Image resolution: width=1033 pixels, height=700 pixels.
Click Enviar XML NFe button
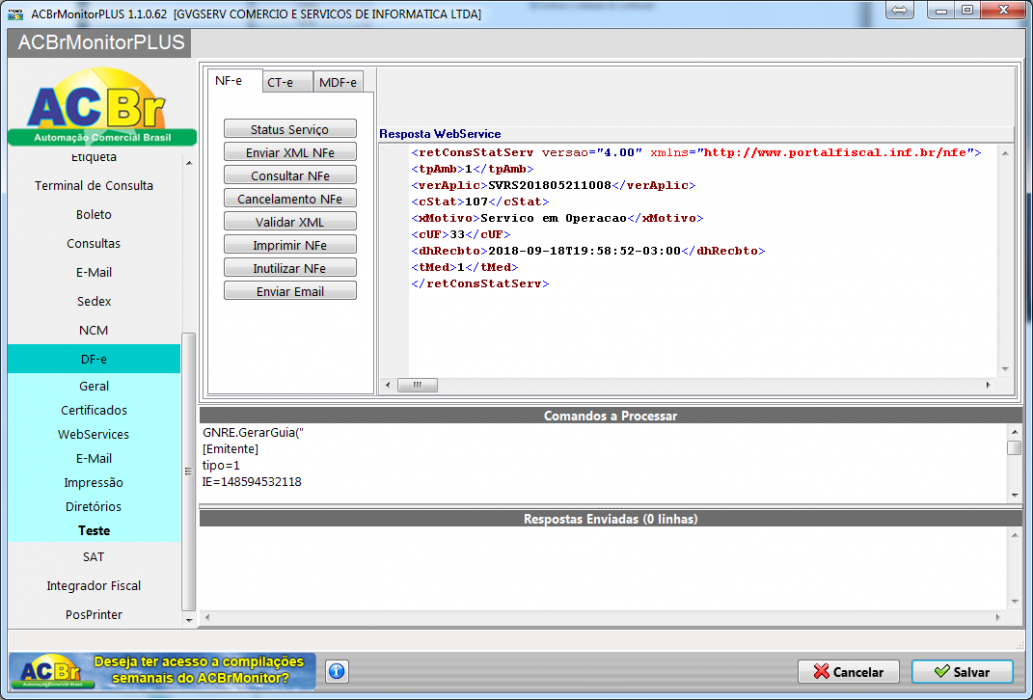tap(290, 152)
